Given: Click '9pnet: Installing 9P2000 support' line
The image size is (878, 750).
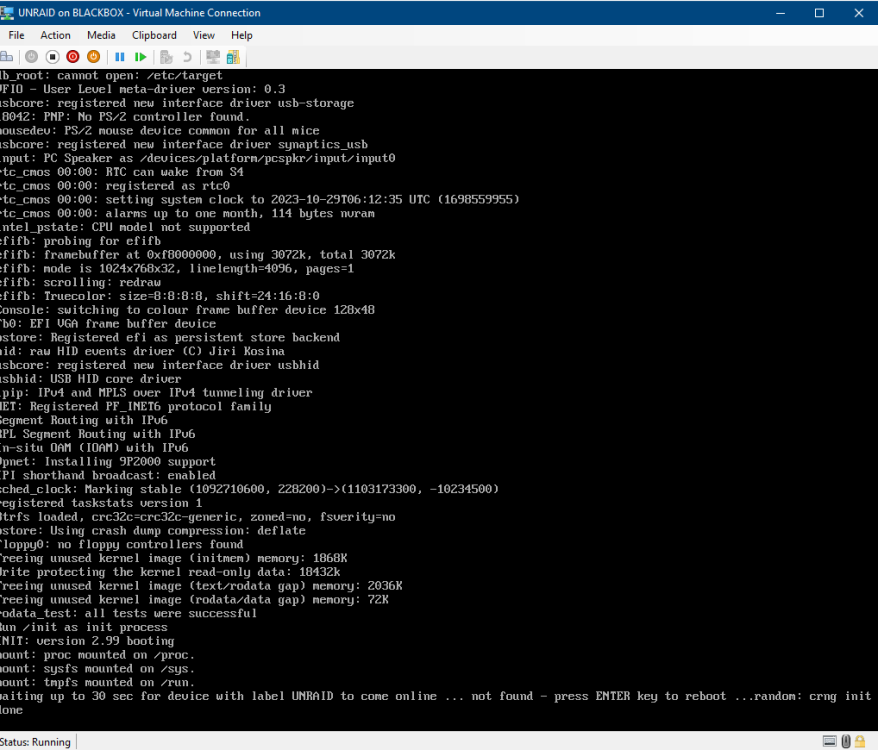Looking at the screenshot, I should 108,462.
